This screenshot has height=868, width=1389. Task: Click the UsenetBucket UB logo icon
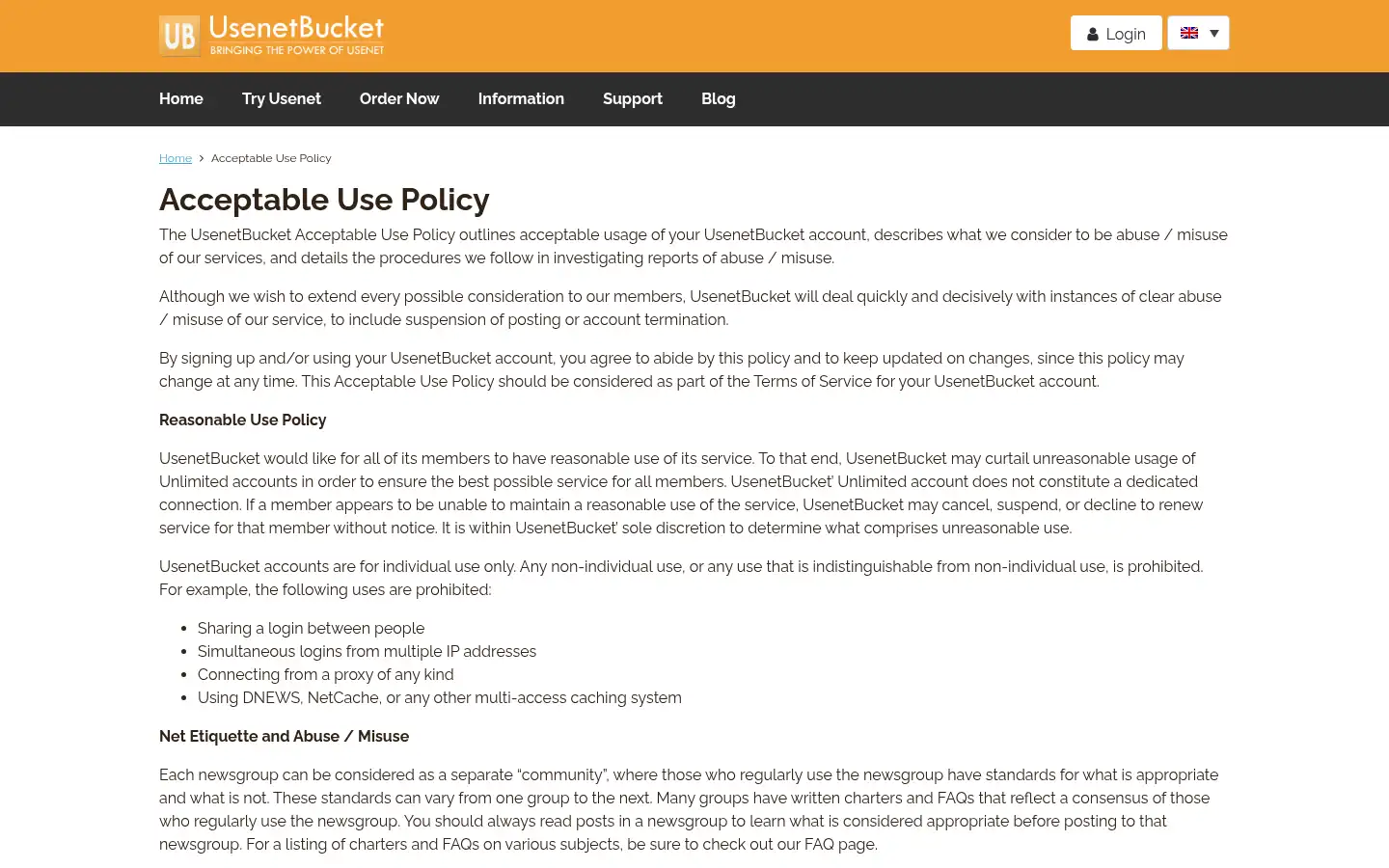(179, 36)
